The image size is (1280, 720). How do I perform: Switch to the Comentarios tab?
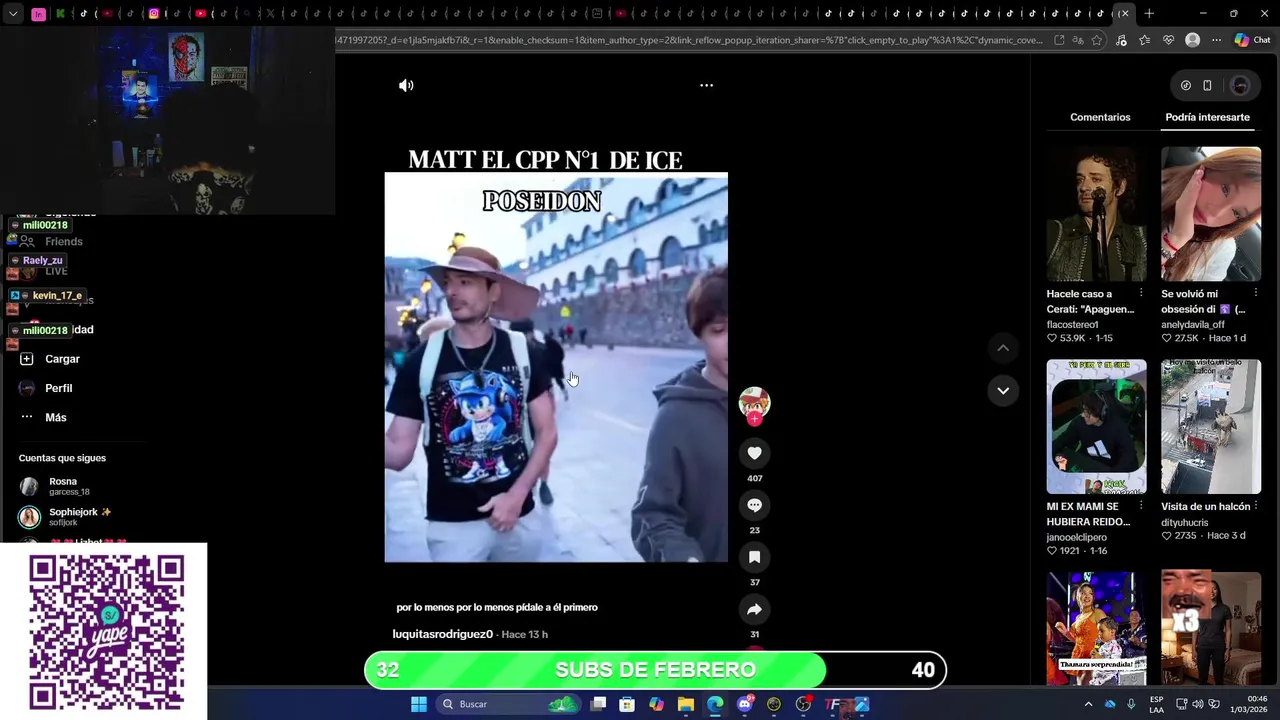[1100, 117]
